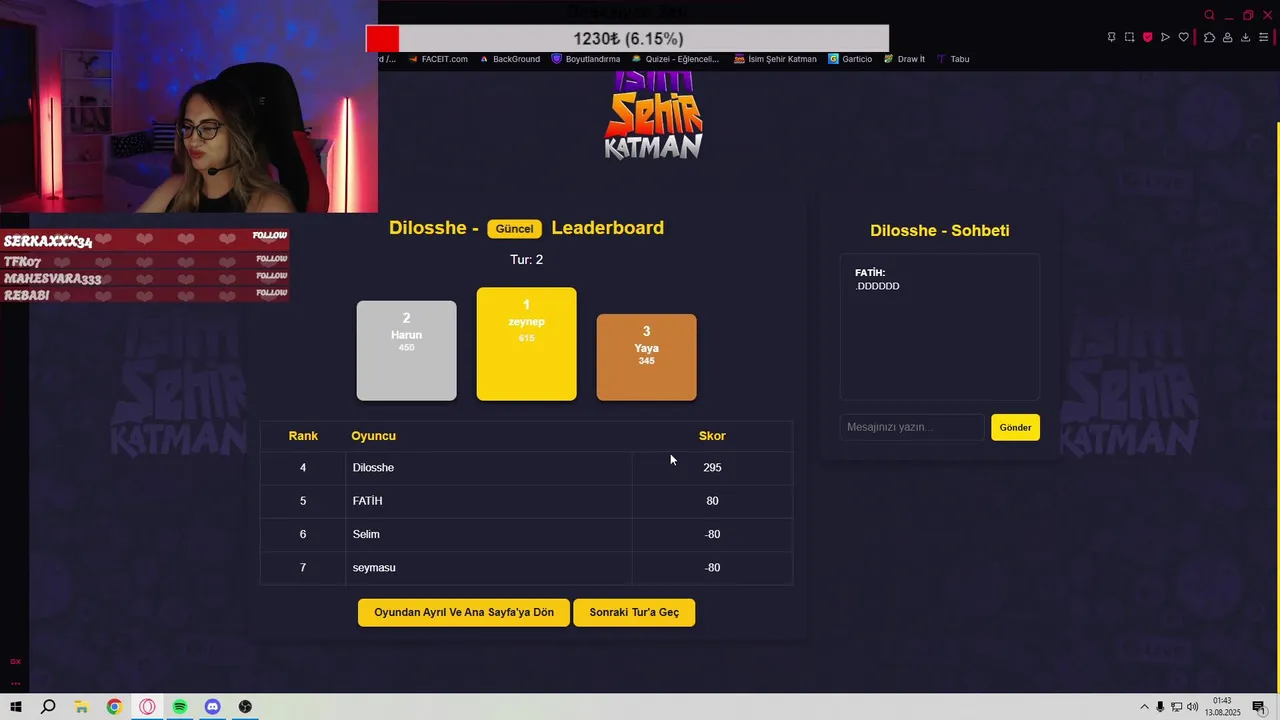This screenshot has width=1280, height=720.
Task: Click the heart bookmark icon in toolbar
Action: [1184, 37]
